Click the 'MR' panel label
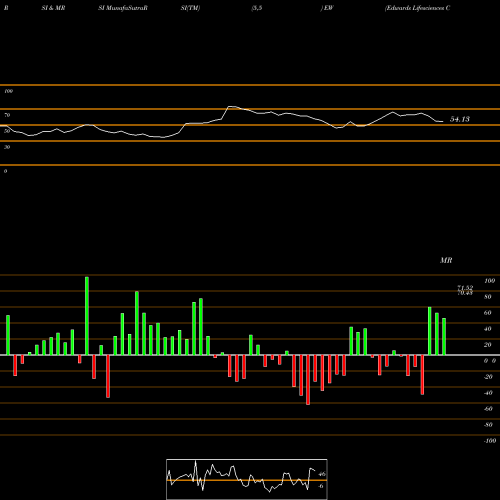 446,260
